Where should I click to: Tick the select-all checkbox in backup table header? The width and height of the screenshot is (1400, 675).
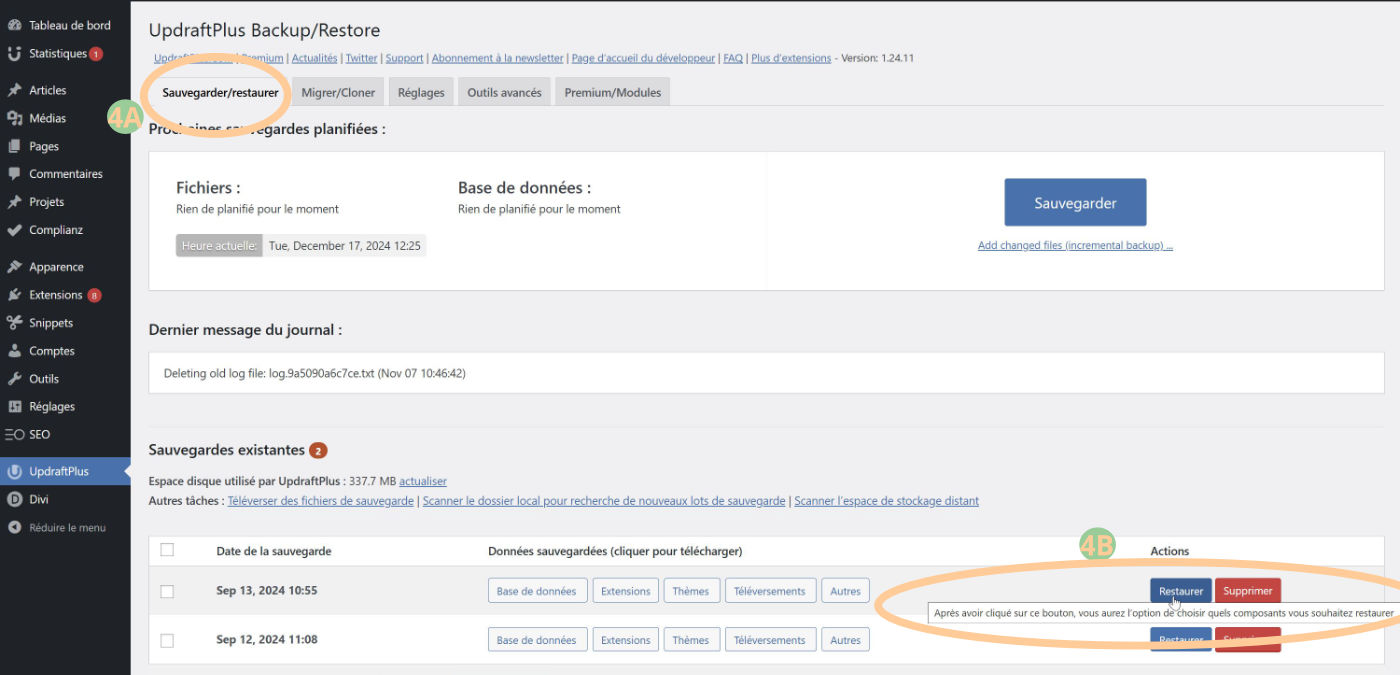click(167, 550)
